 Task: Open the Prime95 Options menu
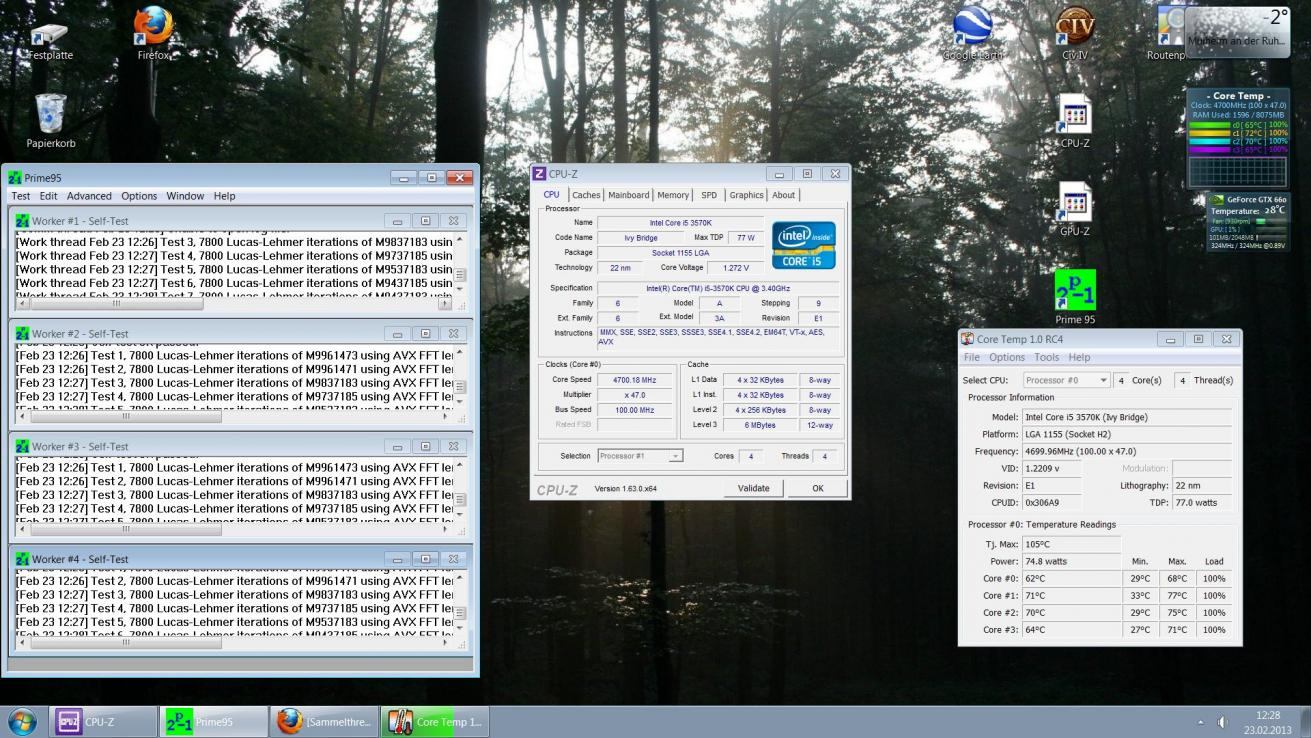(x=139, y=196)
